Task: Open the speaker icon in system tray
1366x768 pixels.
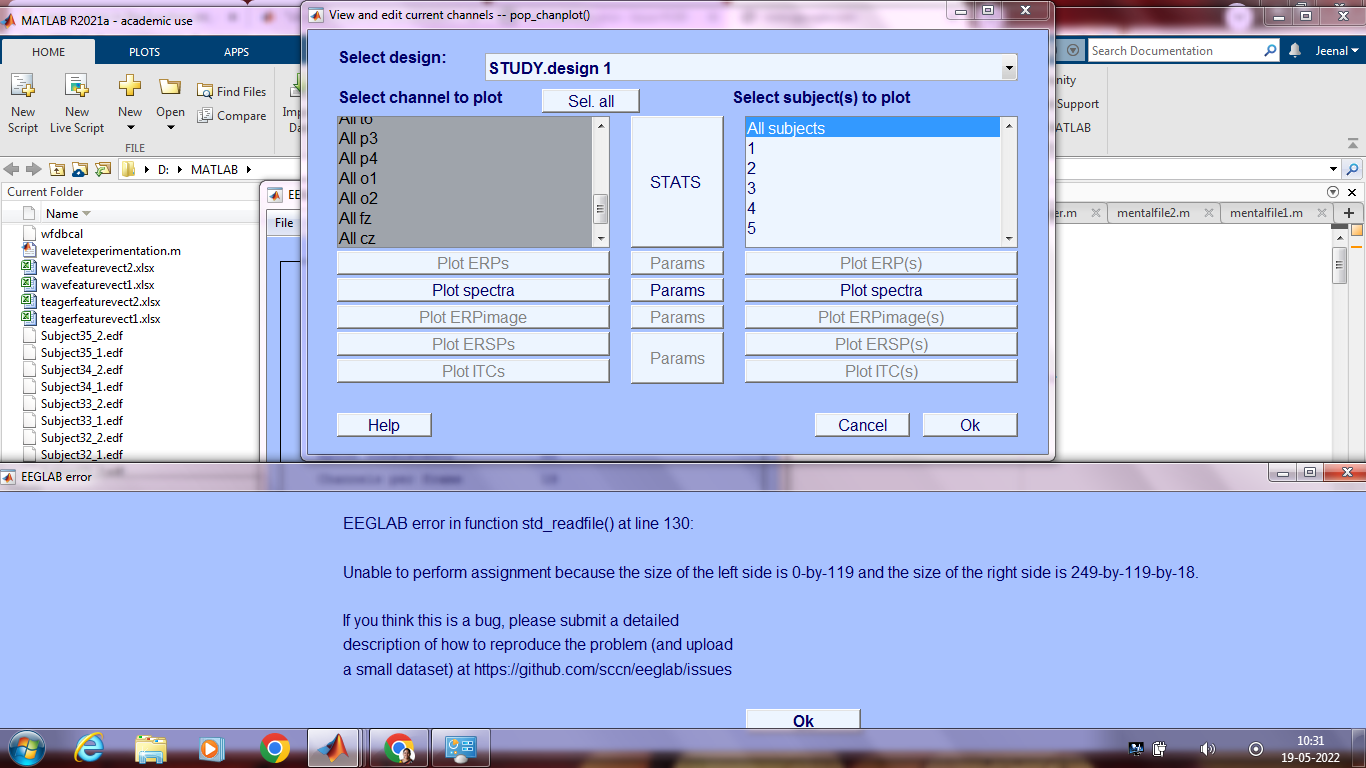Action: coord(1205,747)
